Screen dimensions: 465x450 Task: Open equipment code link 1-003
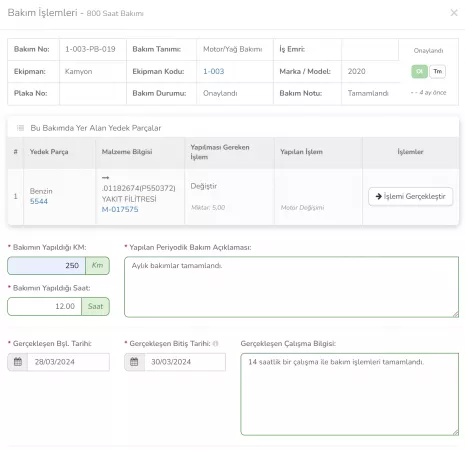tap(214, 71)
